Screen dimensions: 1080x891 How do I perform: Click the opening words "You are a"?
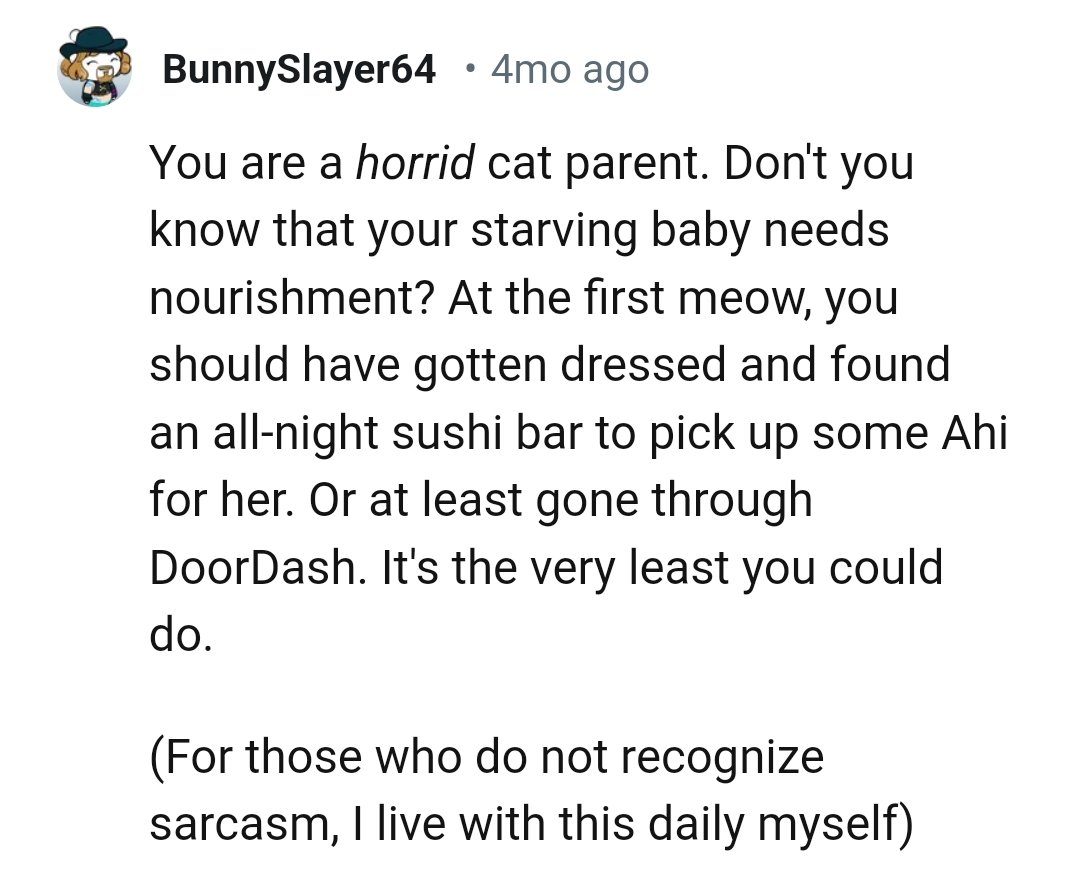coord(246,163)
